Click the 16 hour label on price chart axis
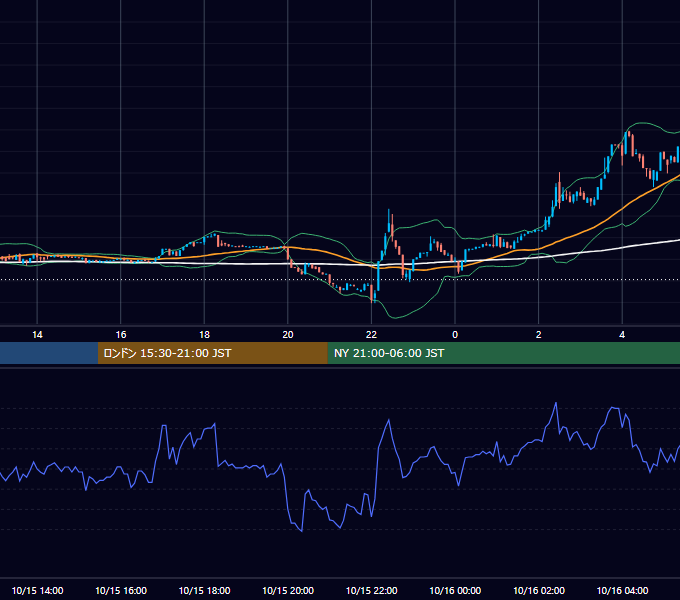 (121, 335)
